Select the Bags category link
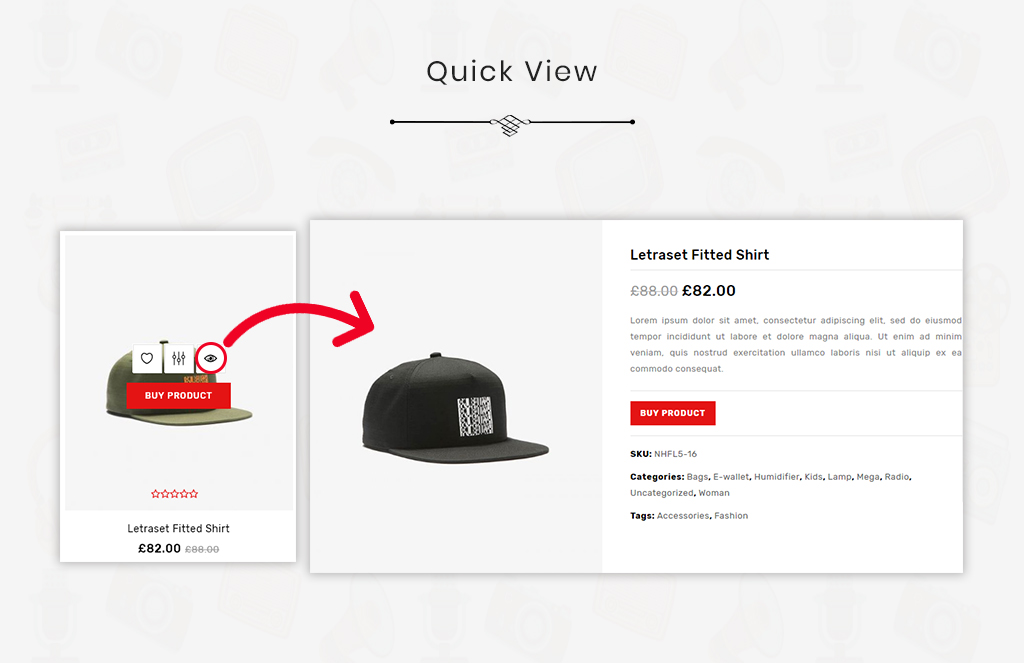Screen dimensions: 1024x663 (x=697, y=477)
